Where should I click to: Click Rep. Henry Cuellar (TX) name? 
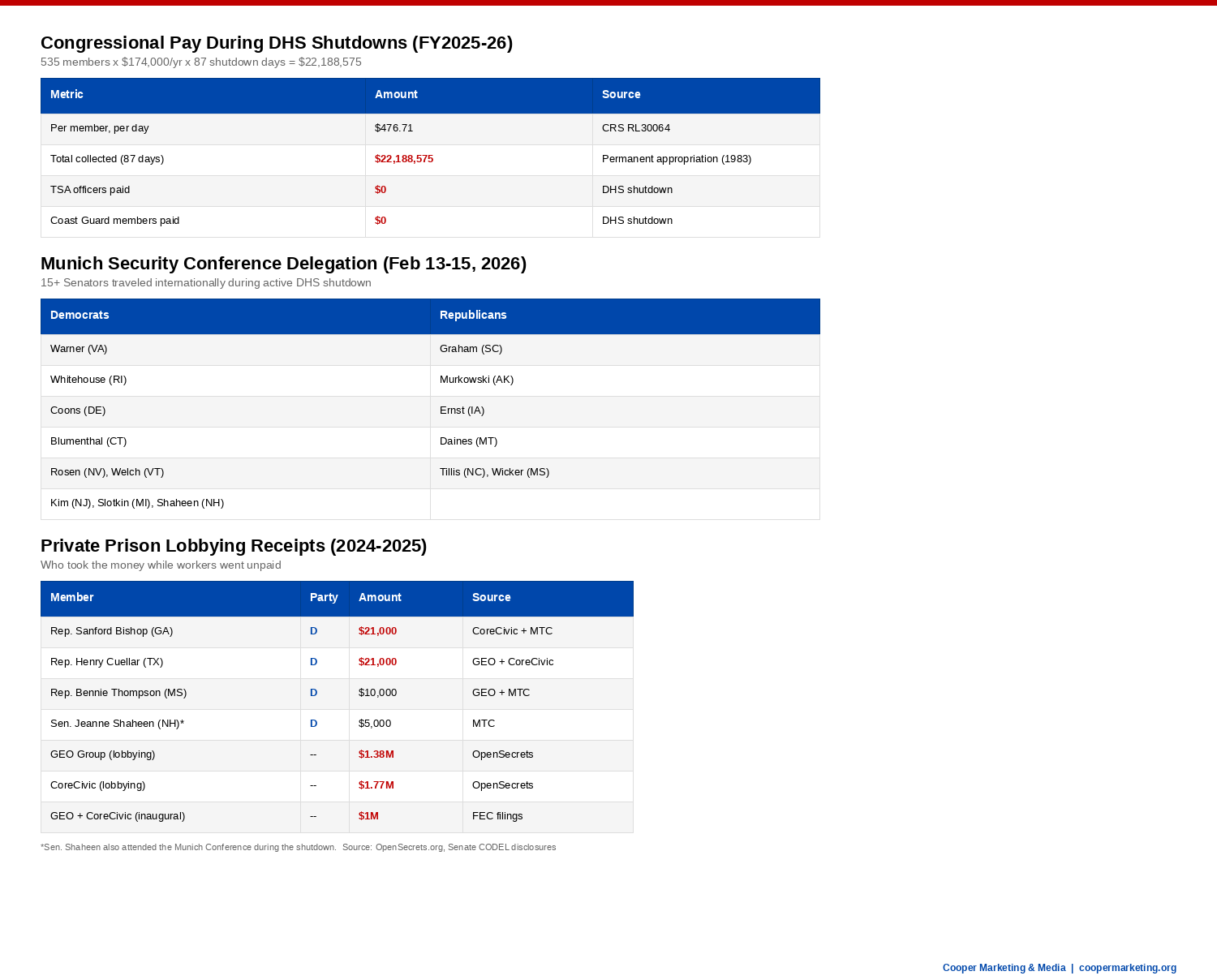tap(107, 662)
